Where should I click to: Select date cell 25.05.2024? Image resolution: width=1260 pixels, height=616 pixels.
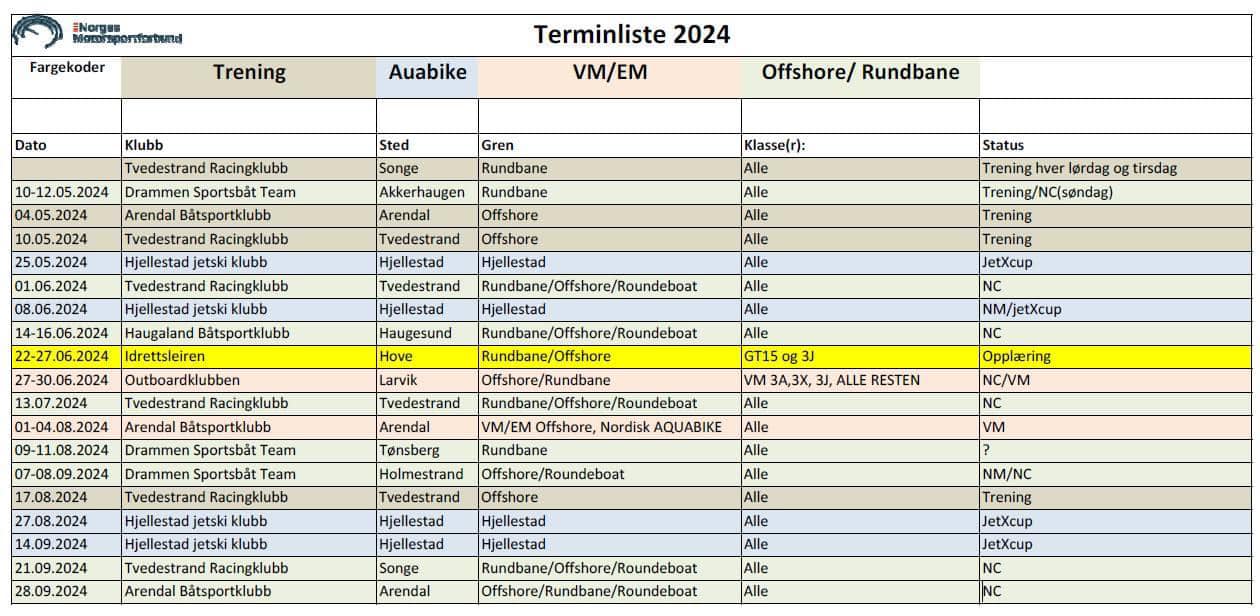[66, 262]
